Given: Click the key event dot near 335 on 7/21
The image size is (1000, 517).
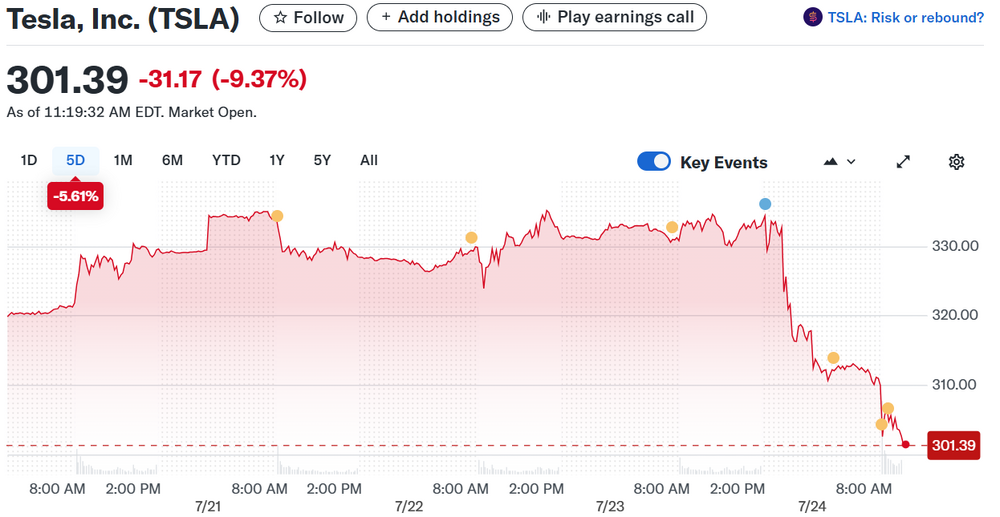Looking at the screenshot, I should [x=277, y=216].
